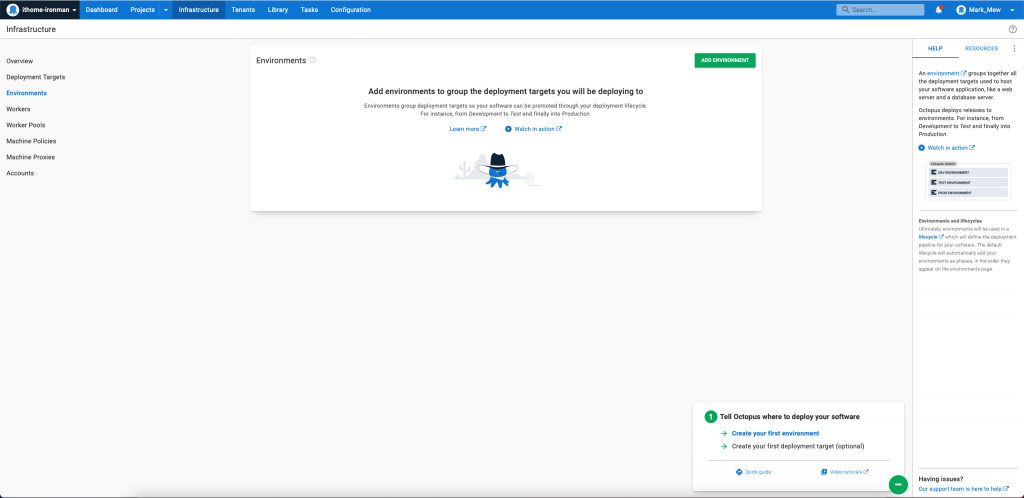Click the arrow beside first deployment target

pos(724,446)
